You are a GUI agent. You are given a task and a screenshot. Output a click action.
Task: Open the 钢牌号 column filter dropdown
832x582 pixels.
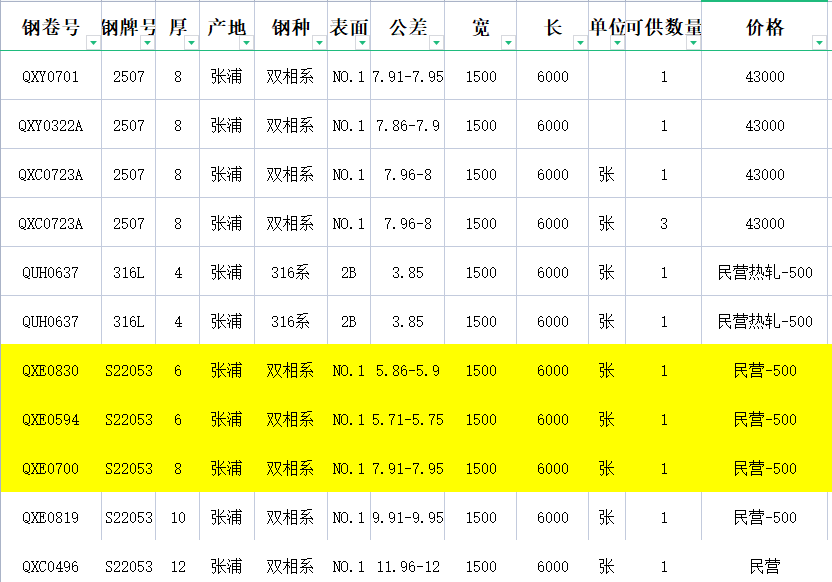146,42
